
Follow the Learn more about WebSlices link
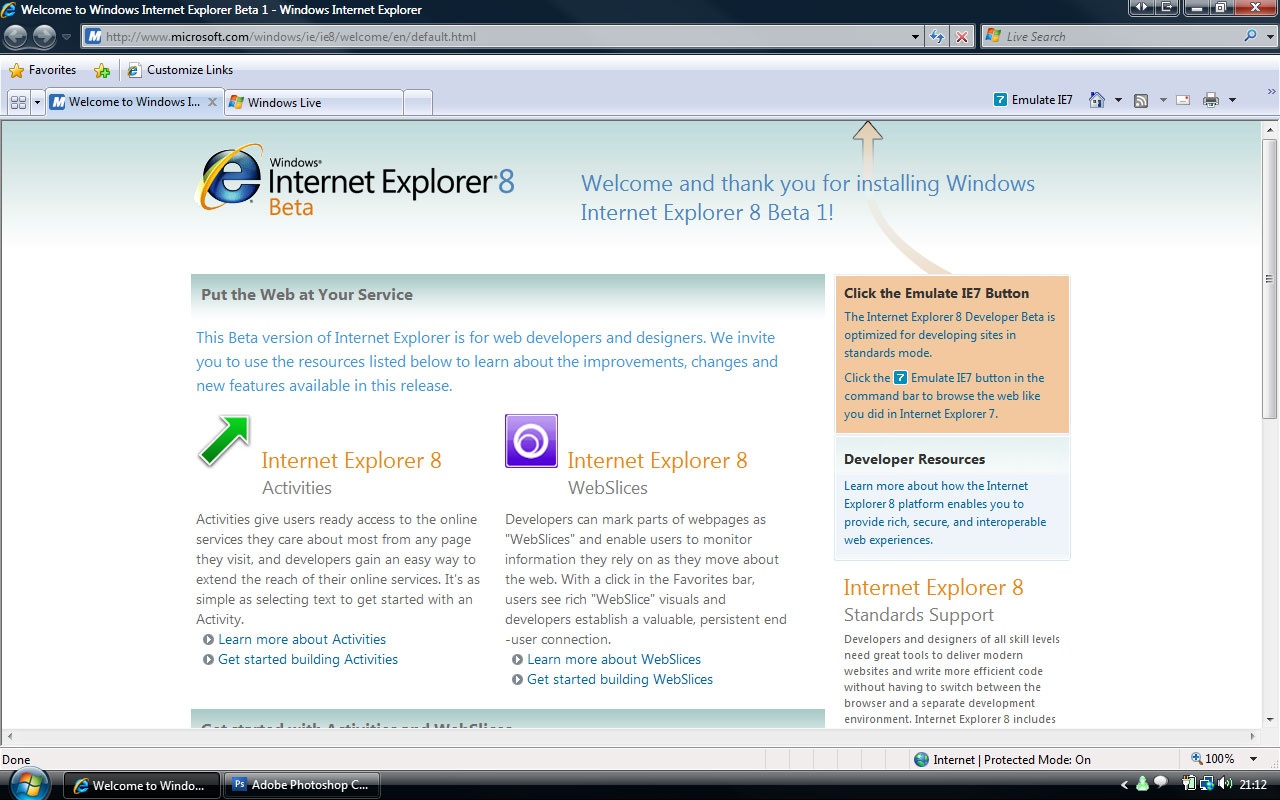pos(614,659)
